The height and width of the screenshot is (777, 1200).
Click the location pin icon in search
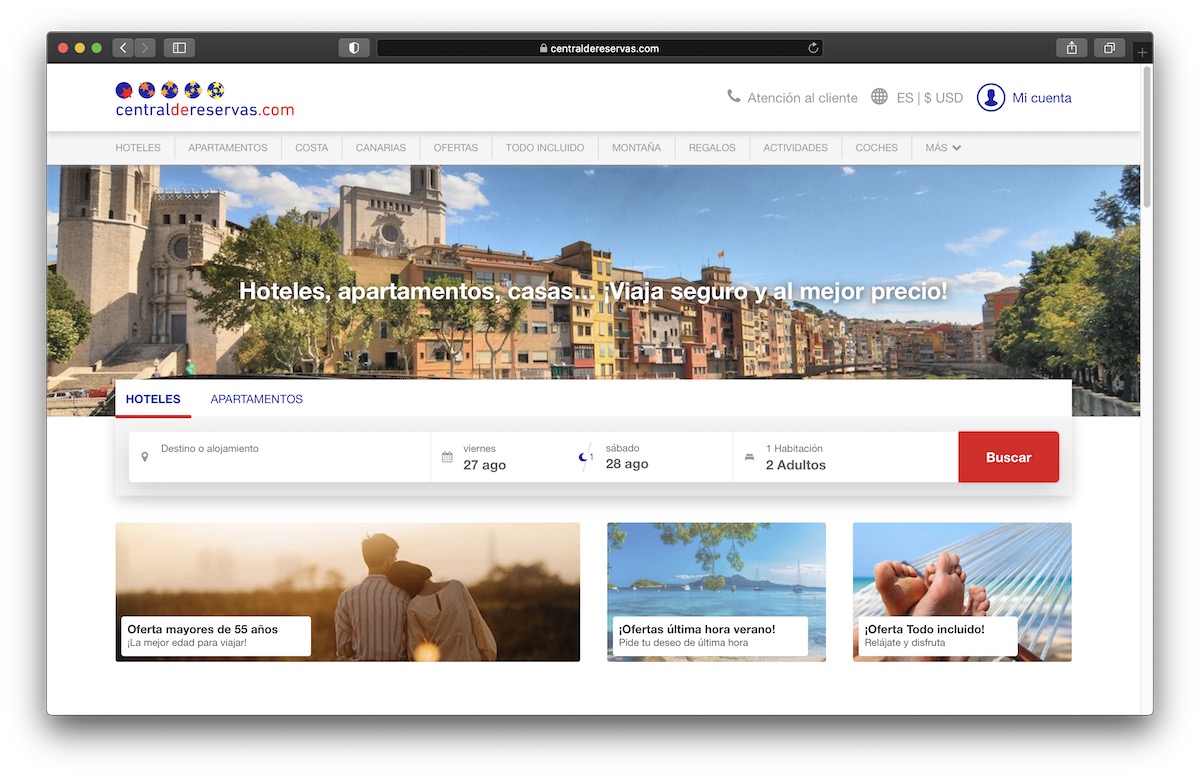click(x=145, y=457)
